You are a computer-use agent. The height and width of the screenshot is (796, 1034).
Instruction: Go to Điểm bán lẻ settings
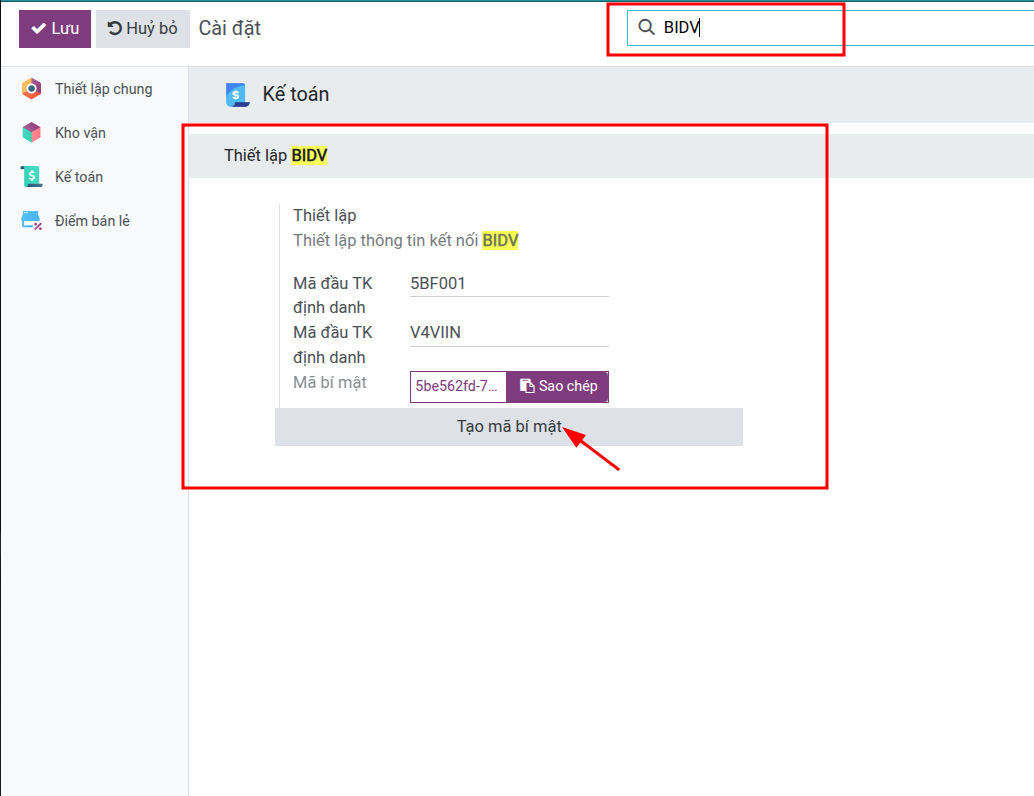tap(92, 221)
